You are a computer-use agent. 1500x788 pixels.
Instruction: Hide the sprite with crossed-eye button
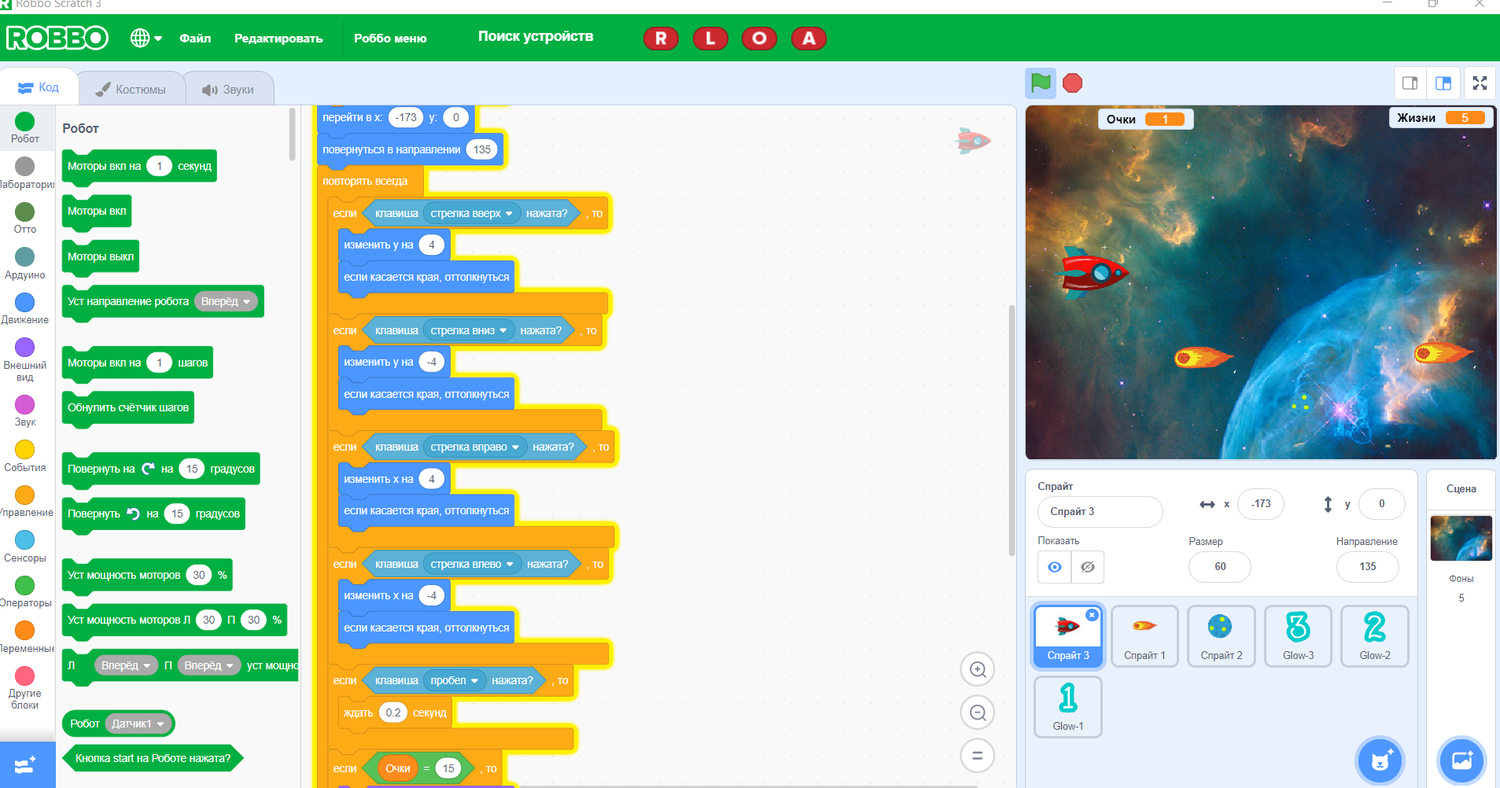coord(1088,567)
